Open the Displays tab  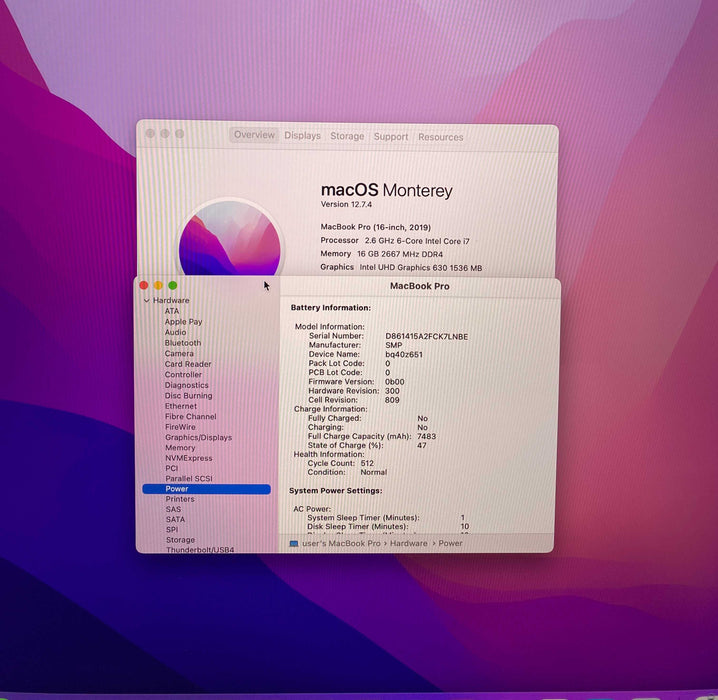[x=302, y=136]
